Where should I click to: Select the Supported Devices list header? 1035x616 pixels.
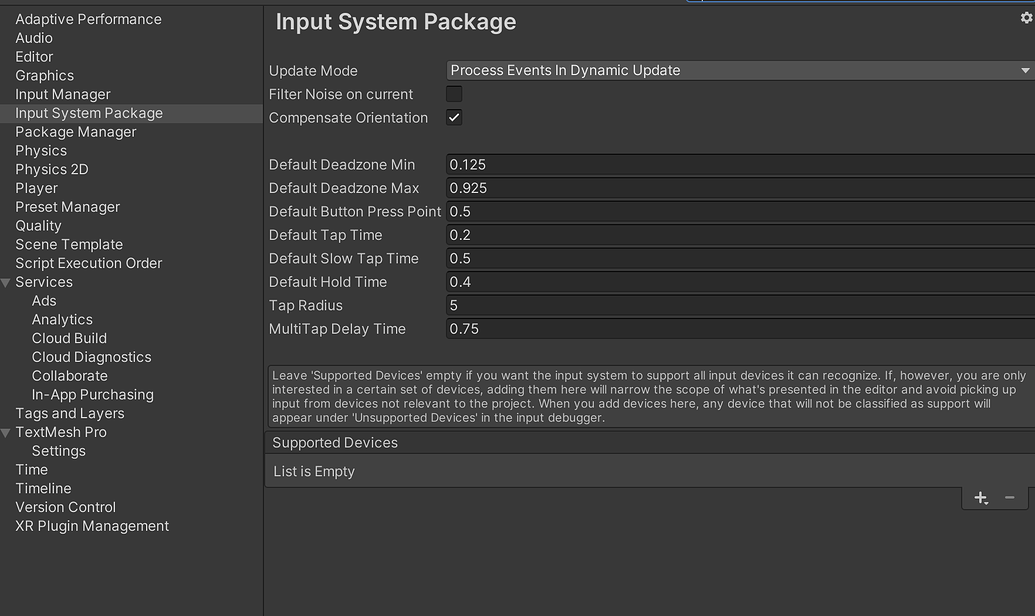point(650,443)
